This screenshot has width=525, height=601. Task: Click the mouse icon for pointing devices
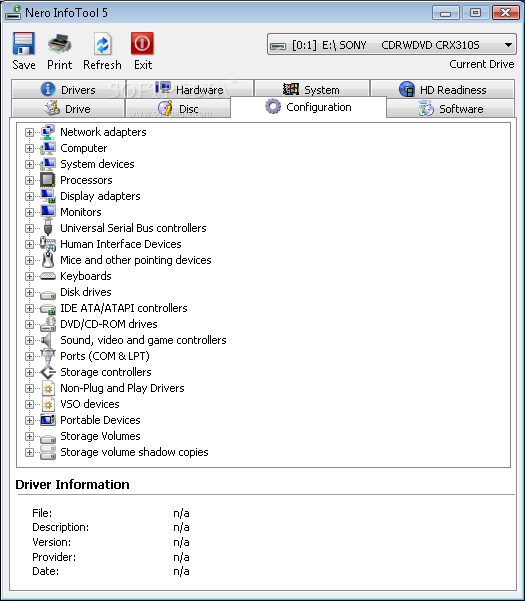click(48, 260)
